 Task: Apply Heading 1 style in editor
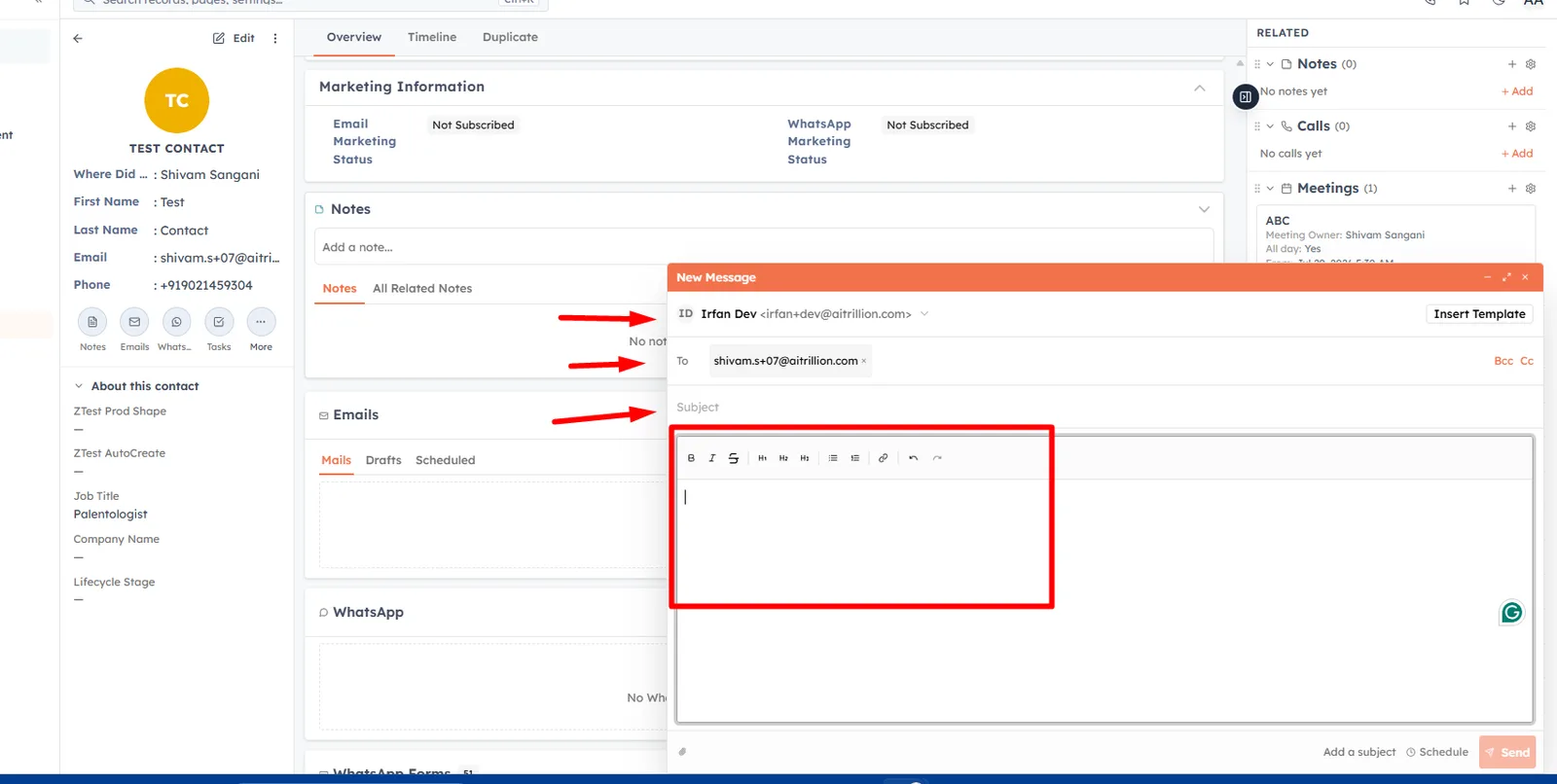(x=762, y=458)
